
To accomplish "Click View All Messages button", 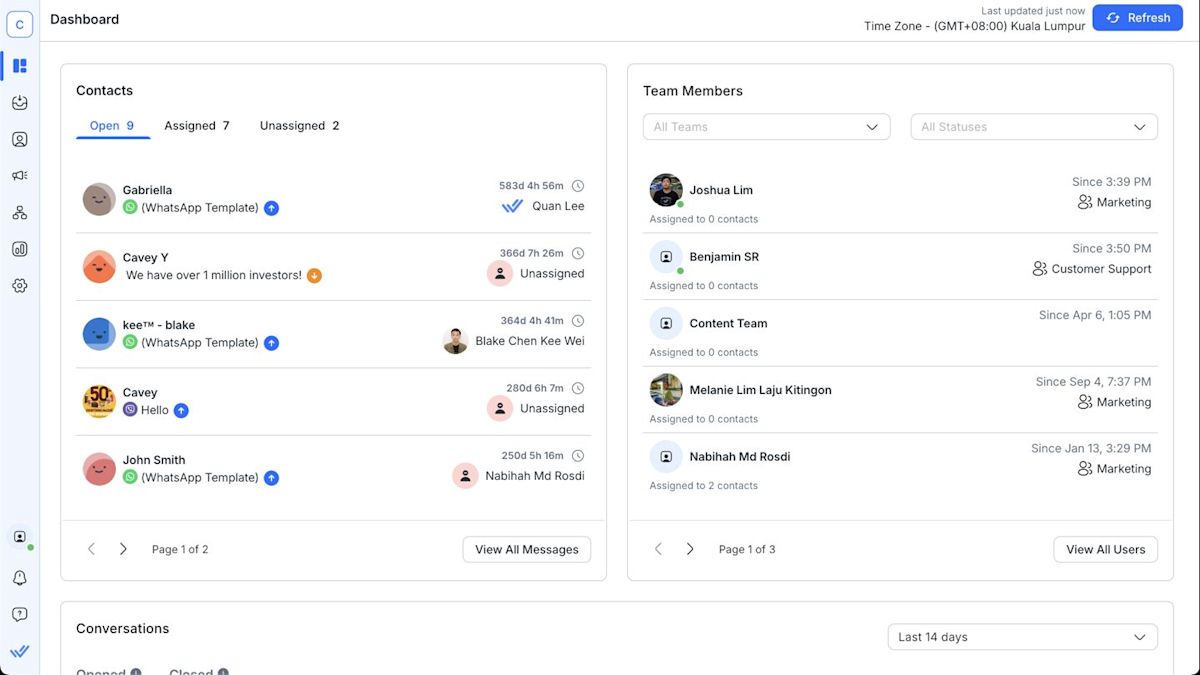I will pos(526,549).
